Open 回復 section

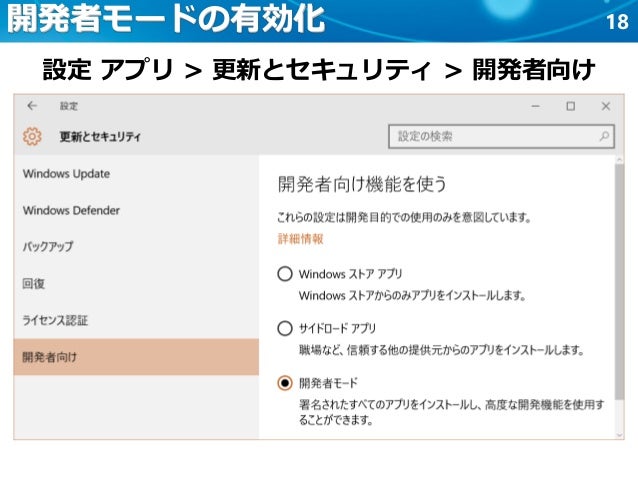[x=136, y=283]
